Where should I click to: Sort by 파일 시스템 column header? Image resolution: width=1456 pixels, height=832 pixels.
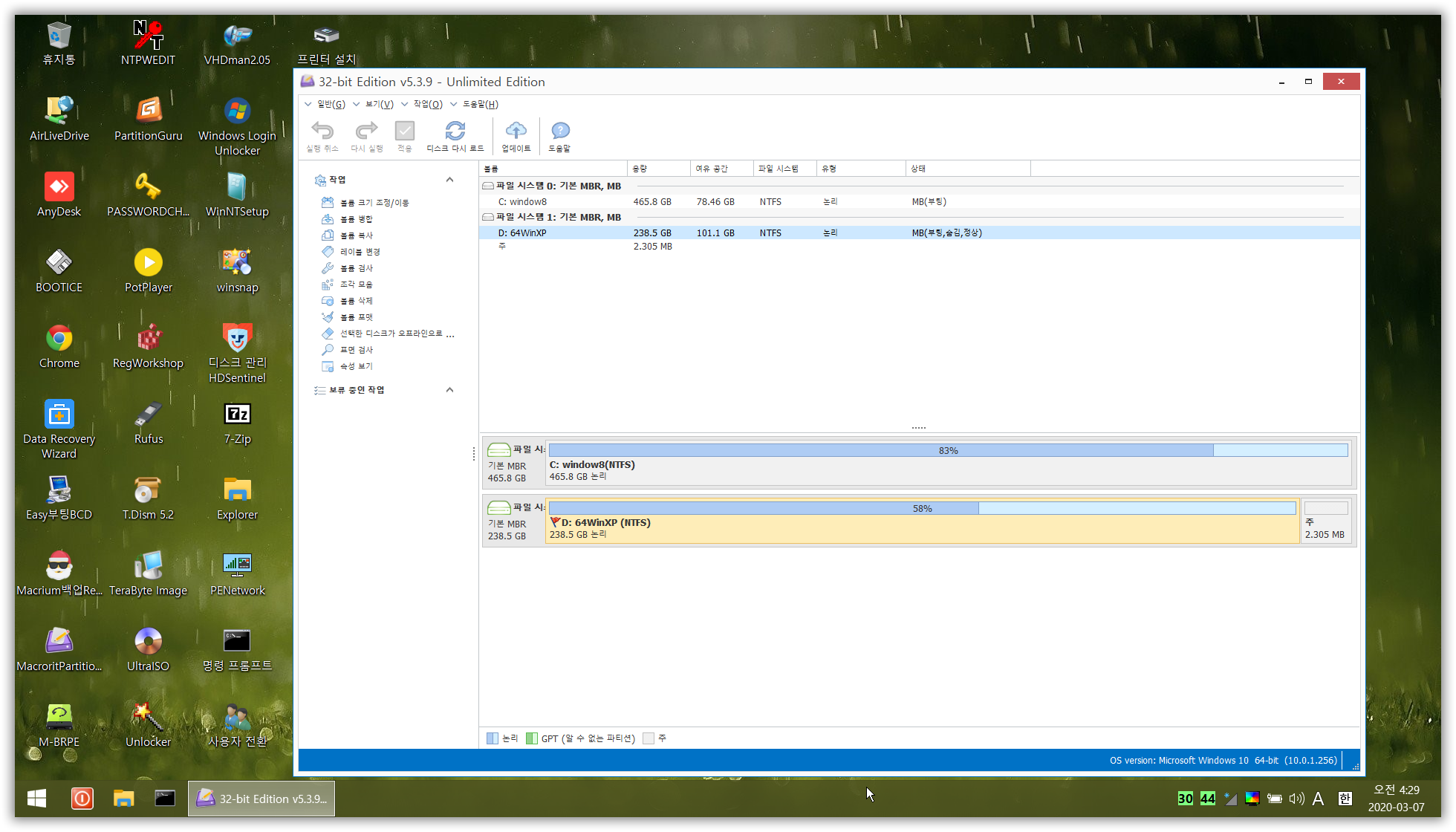[785, 169]
